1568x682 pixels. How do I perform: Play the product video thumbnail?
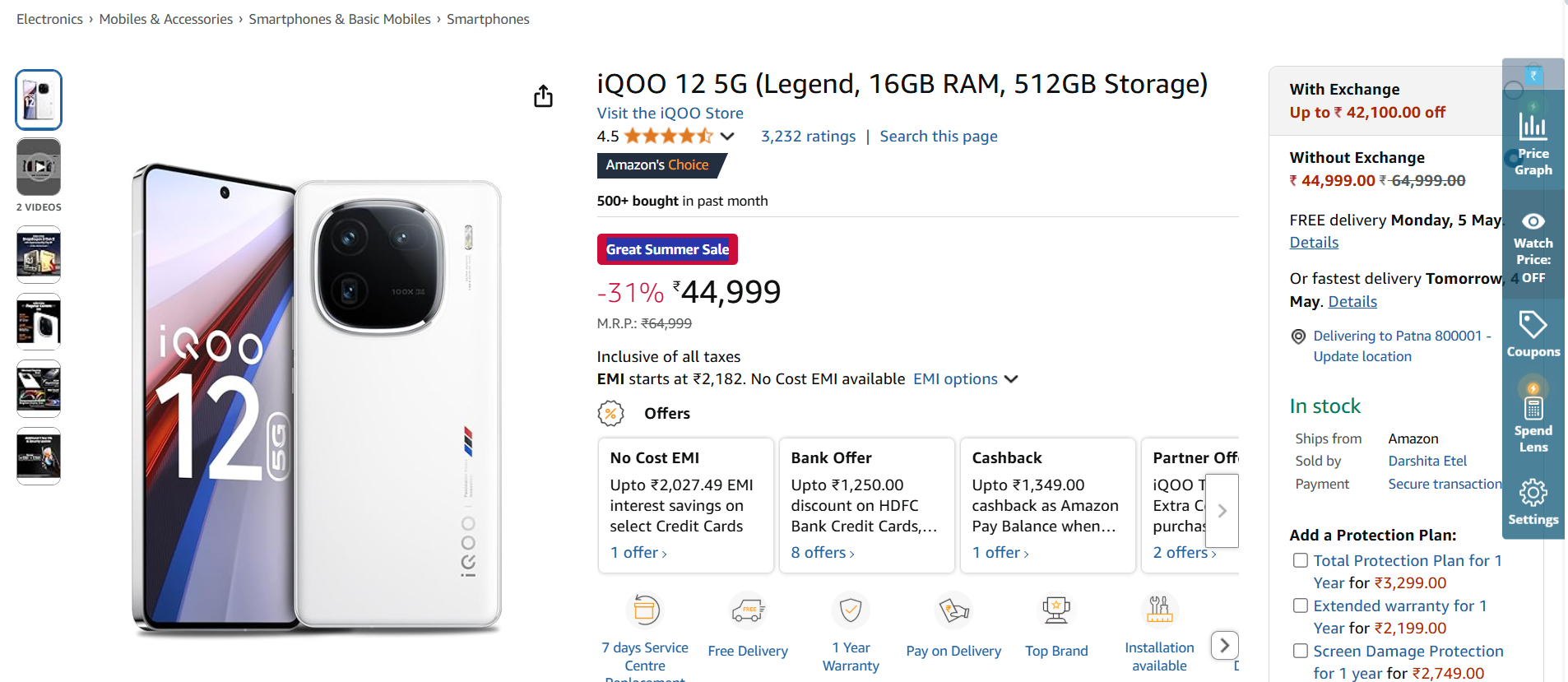coord(39,167)
